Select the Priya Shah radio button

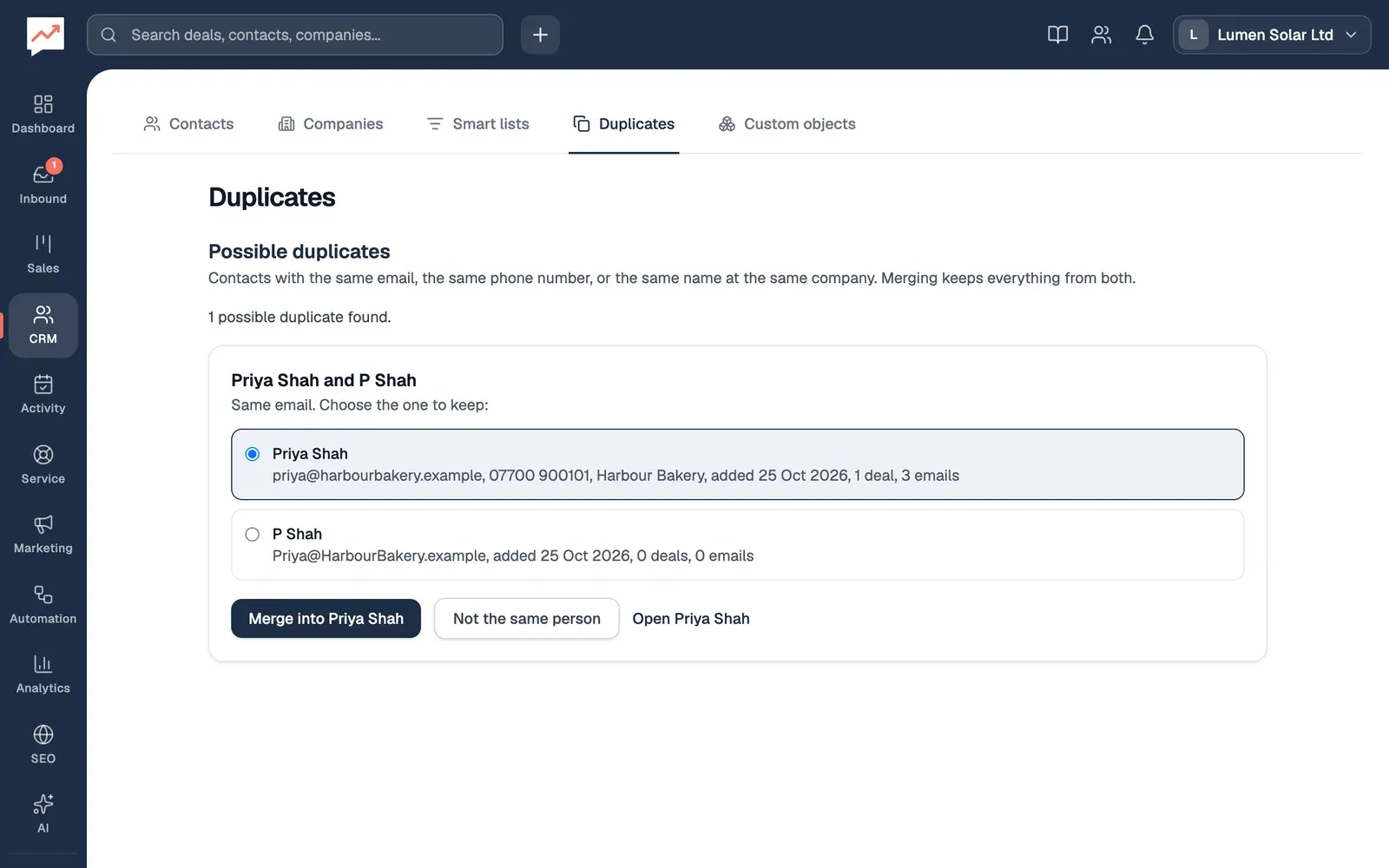(253, 454)
